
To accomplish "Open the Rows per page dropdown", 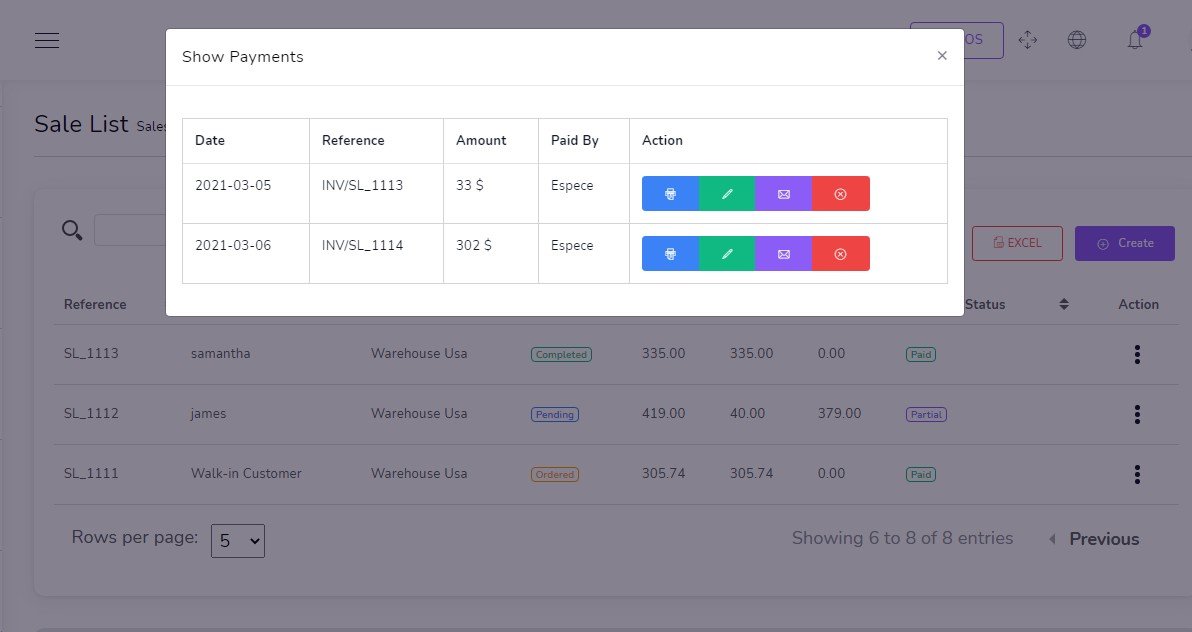I will [238, 541].
